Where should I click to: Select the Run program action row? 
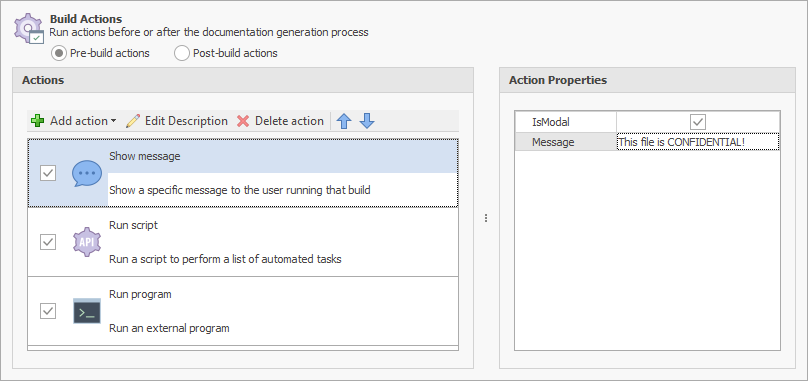pyautogui.click(x=243, y=311)
